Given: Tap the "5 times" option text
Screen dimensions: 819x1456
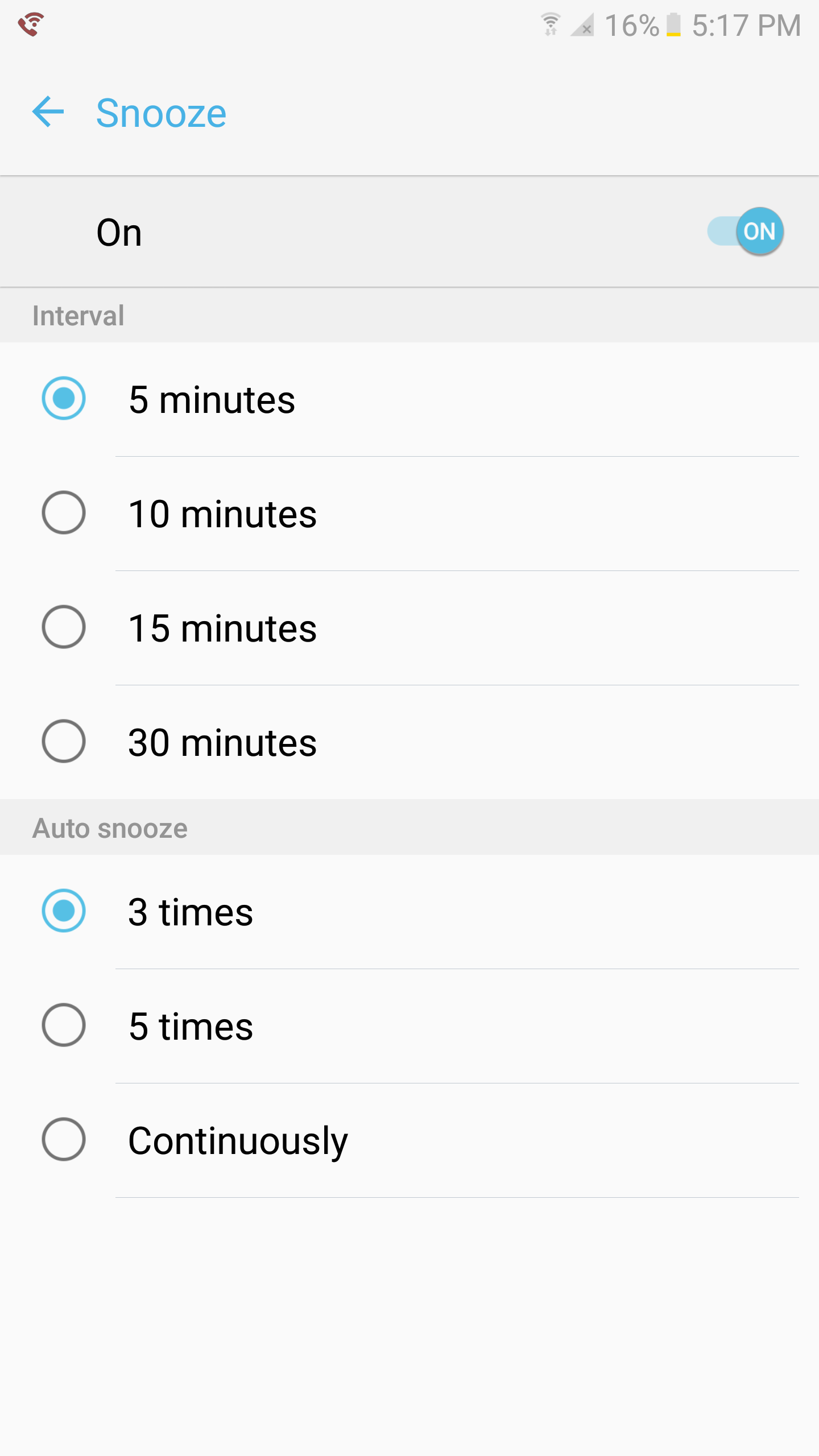Looking at the screenshot, I should pos(191,1027).
